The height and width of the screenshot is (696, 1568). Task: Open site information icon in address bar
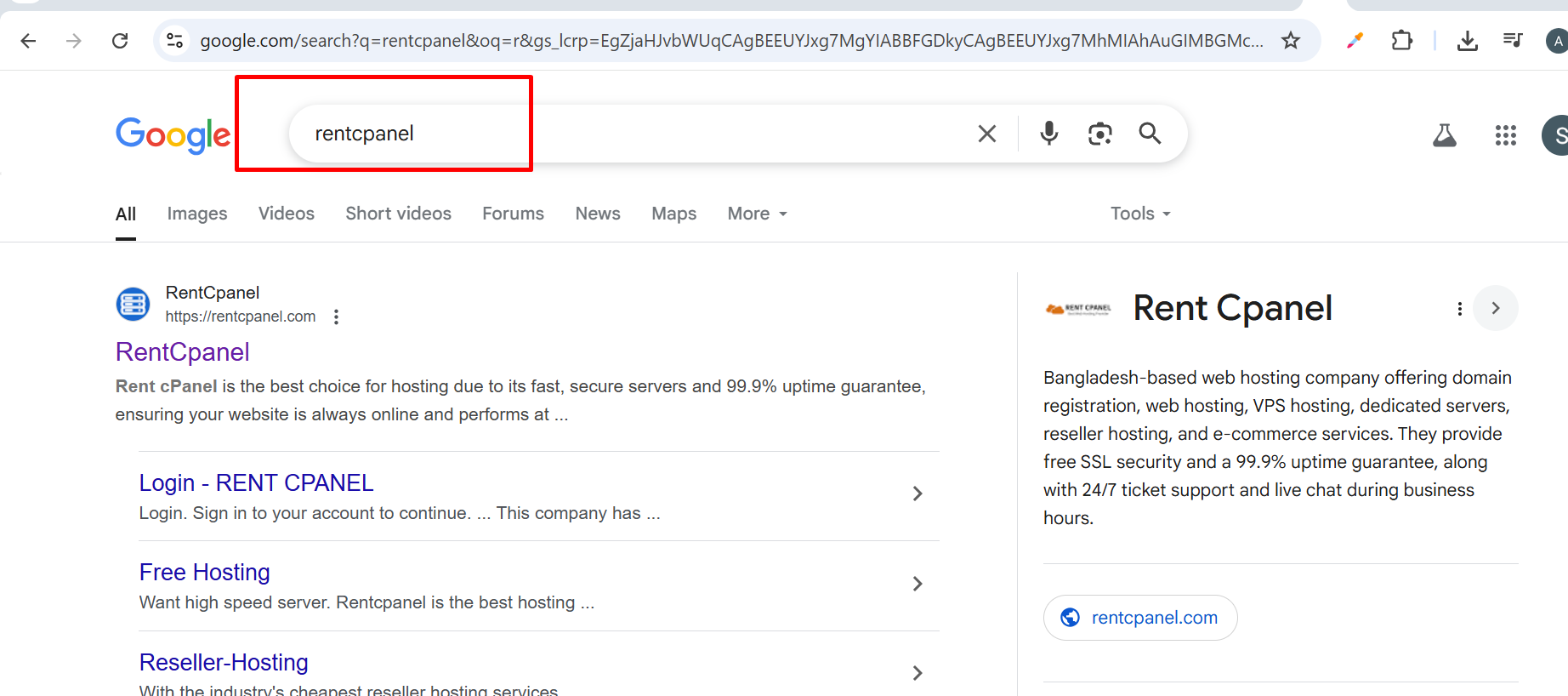[175, 41]
